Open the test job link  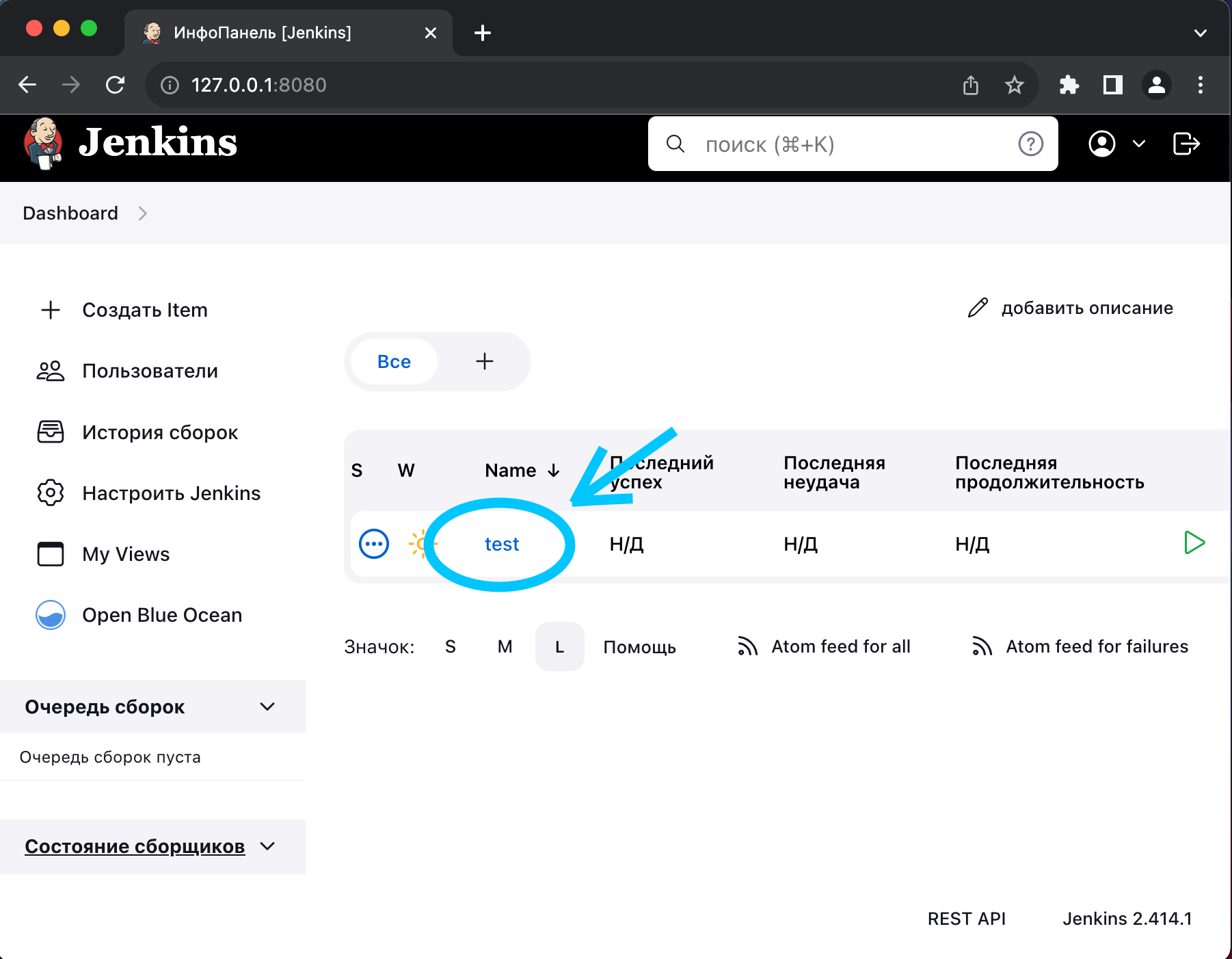pos(502,544)
